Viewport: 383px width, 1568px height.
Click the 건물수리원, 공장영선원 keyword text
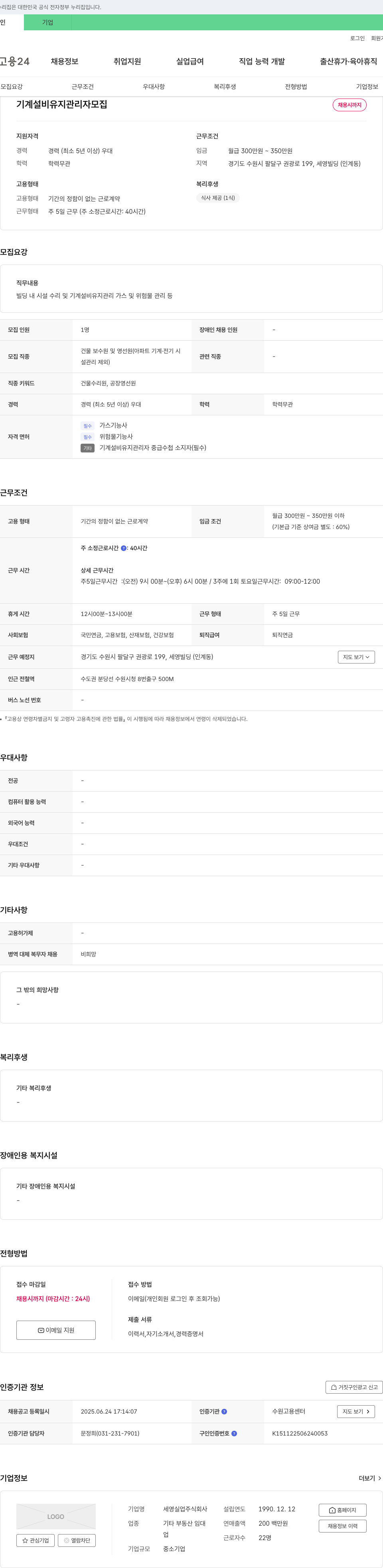(x=109, y=383)
